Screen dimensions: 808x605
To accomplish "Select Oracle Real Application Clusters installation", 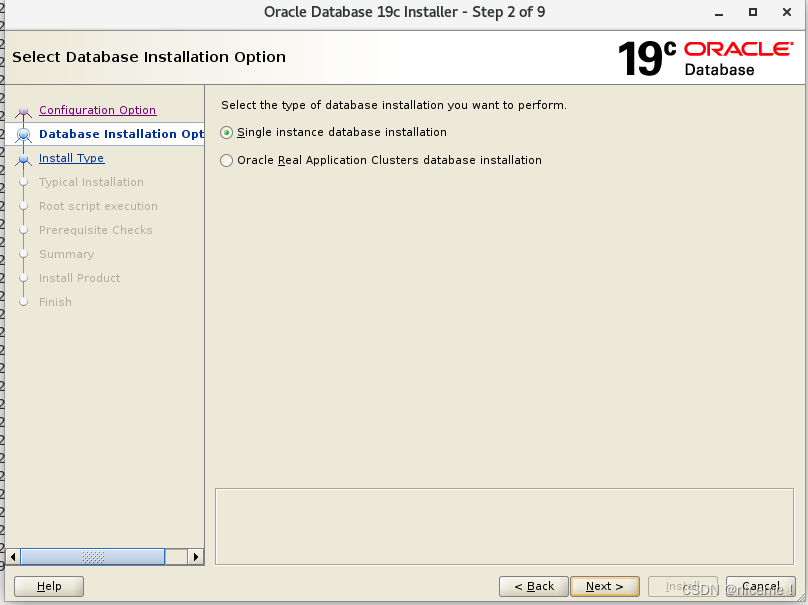I will pos(227,160).
